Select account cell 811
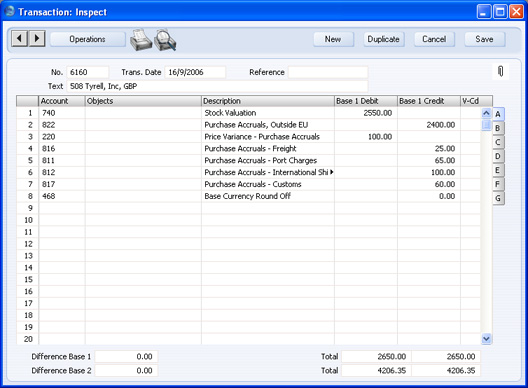The height and width of the screenshot is (388, 528). pos(62,161)
